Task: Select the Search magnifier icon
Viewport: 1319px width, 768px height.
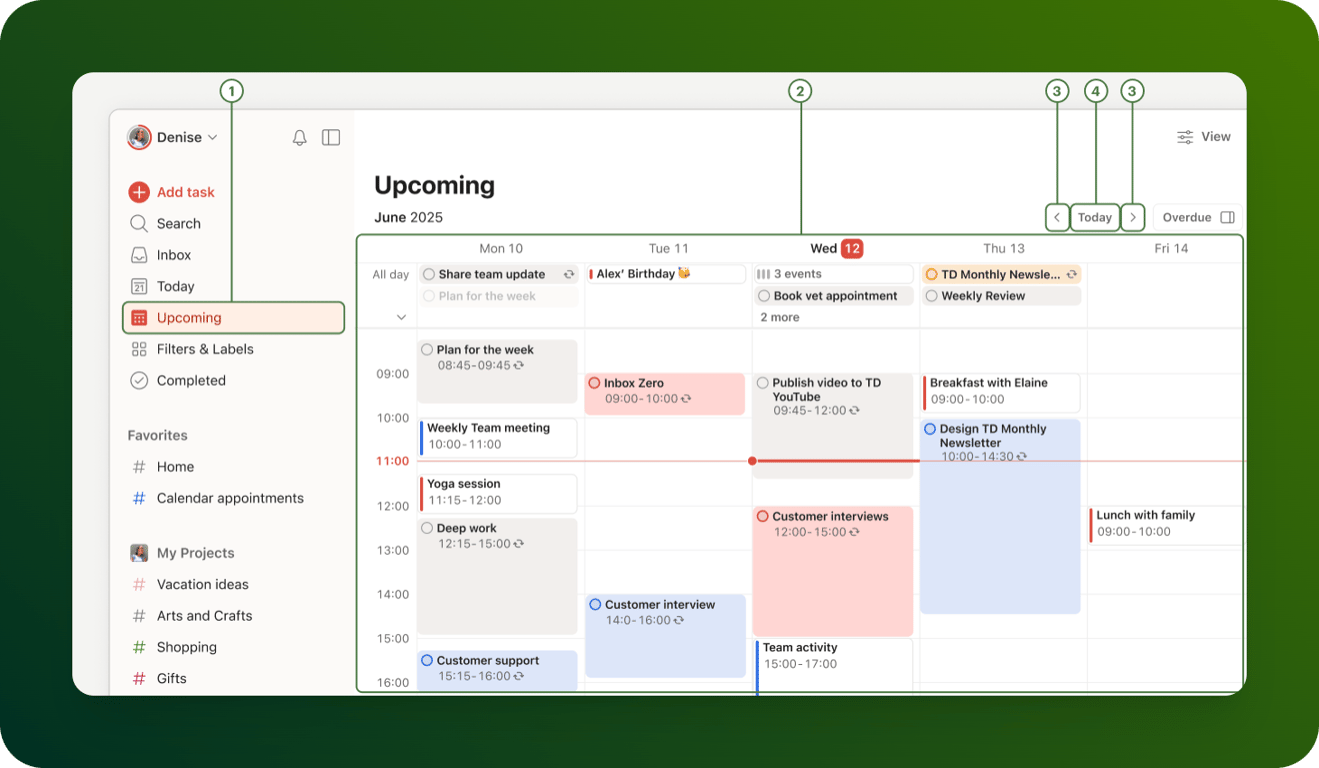Action: (140, 223)
